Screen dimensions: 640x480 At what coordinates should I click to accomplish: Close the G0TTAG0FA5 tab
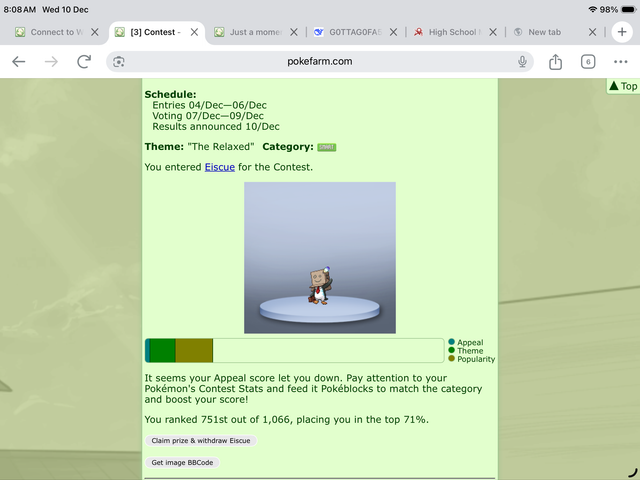tap(393, 32)
